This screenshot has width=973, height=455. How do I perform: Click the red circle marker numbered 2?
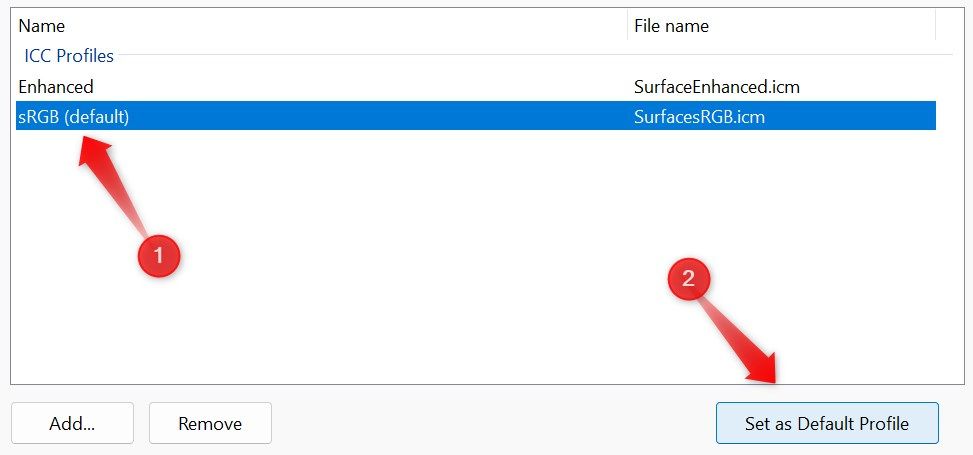pyautogui.click(x=688, y=279)
